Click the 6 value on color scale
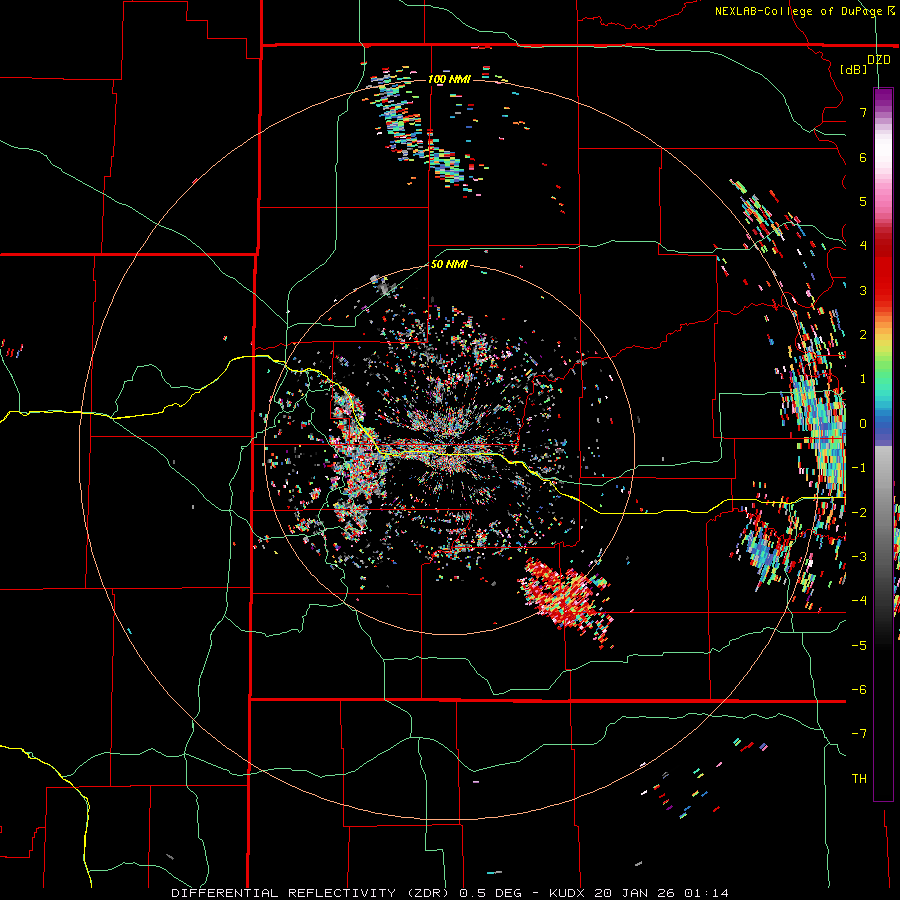 click(x=863, y=157)
